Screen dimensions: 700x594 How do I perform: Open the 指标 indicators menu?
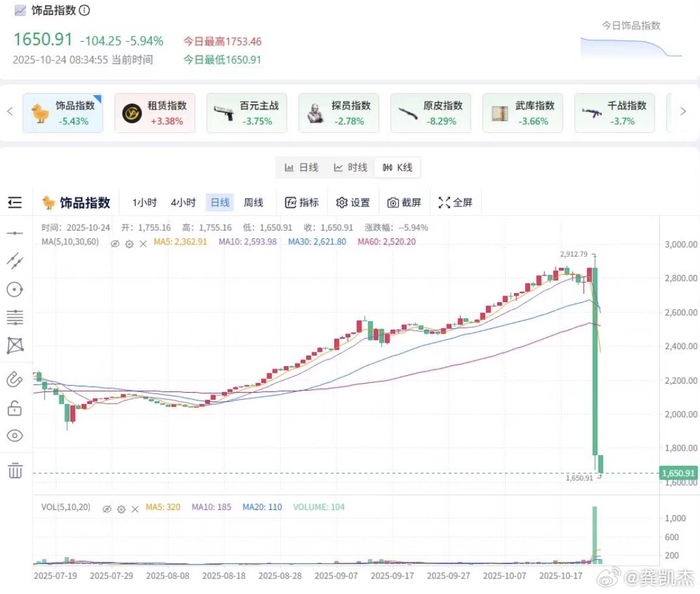301,202
